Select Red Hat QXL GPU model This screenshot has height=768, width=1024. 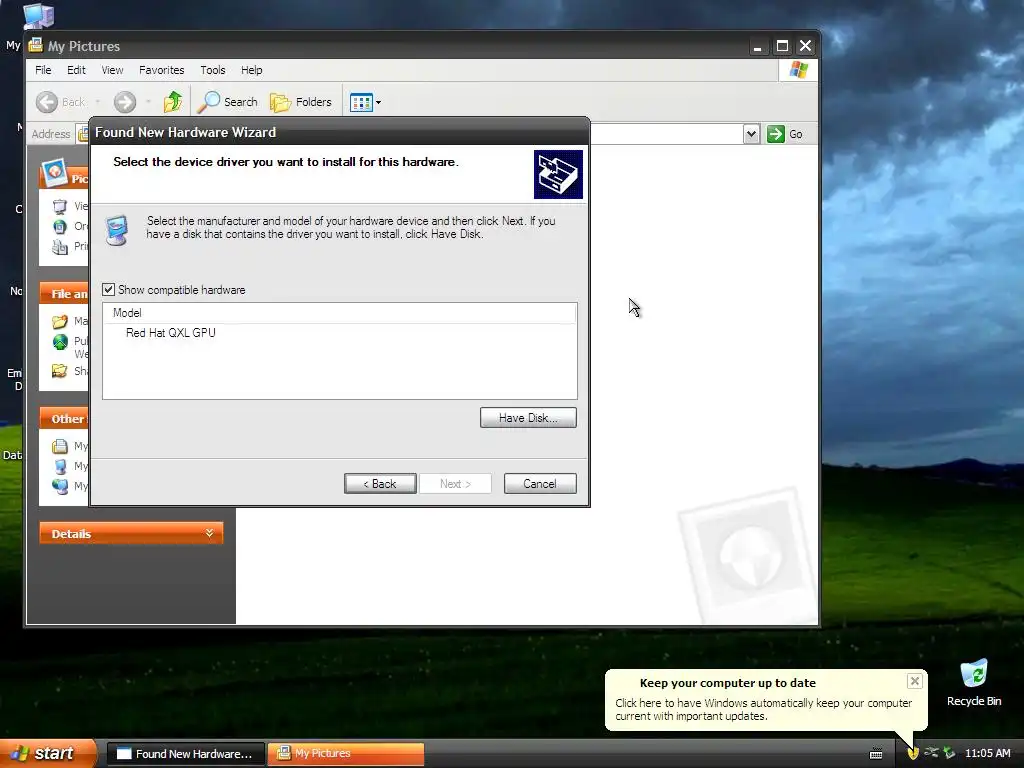tap(170, 333)
